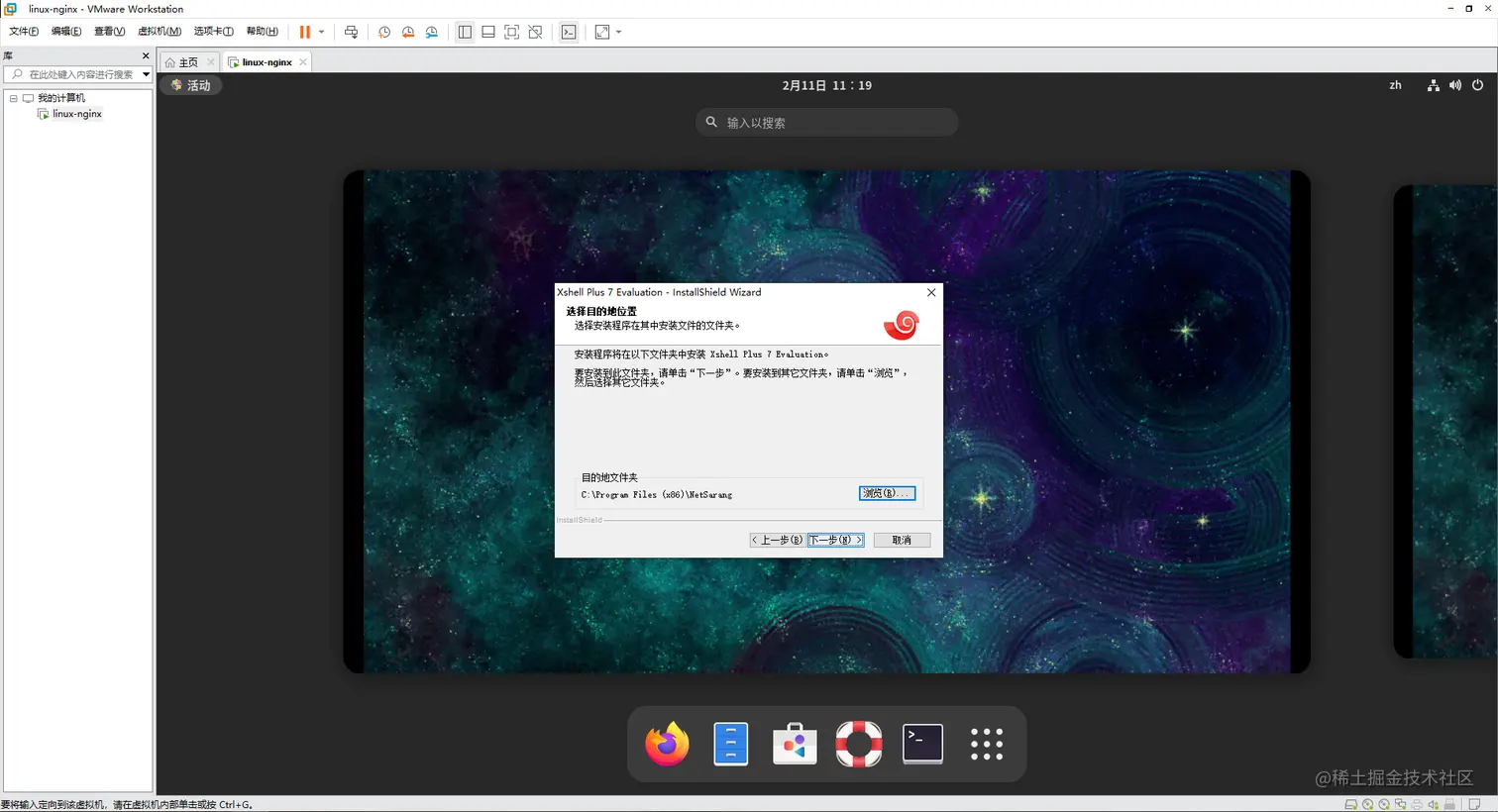Take a snapshot of this virtual machine
The width and height of the screenshot is (1498, 812).
pos(384,32)
